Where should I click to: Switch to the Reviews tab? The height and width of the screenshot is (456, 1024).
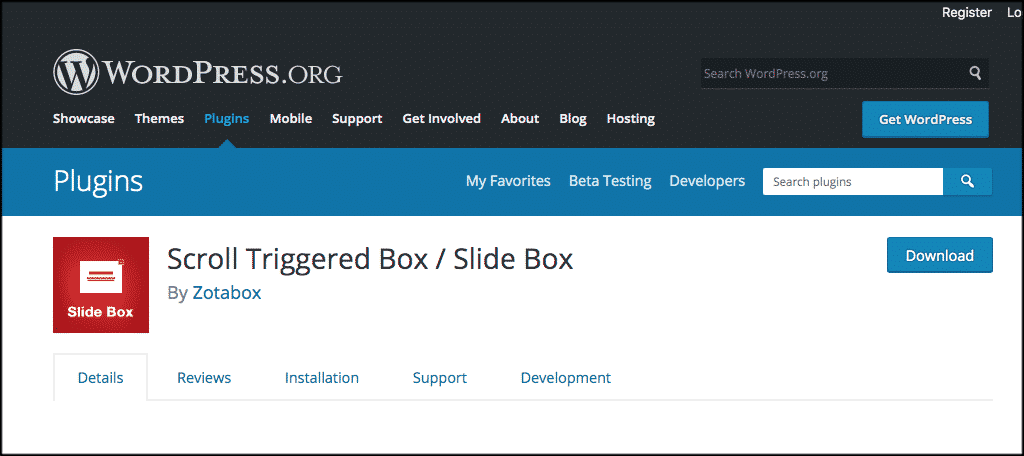point(204,378)
